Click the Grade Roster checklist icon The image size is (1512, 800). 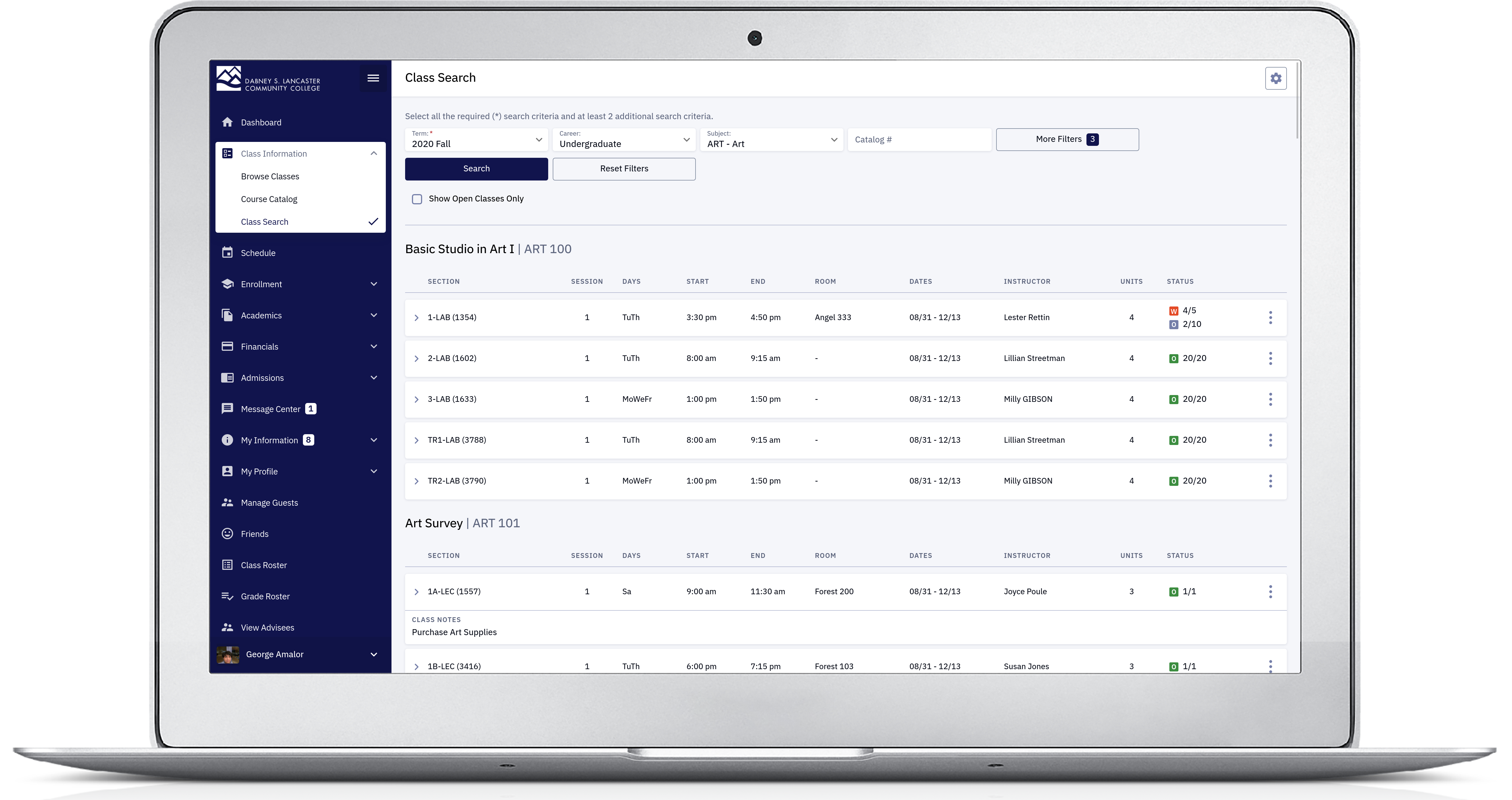click(227, 596)
